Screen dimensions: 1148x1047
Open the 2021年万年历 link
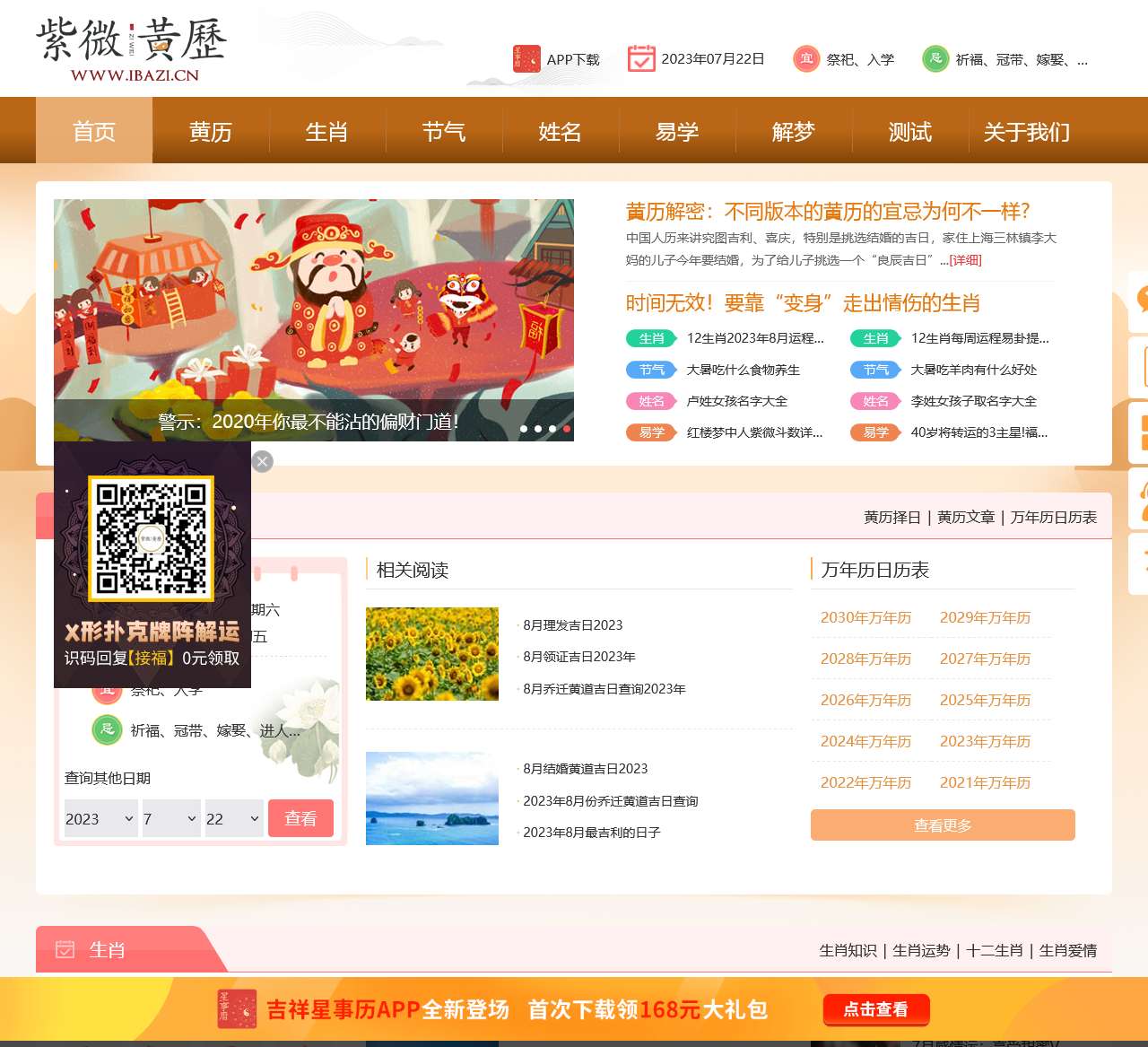tap(985, 782)
